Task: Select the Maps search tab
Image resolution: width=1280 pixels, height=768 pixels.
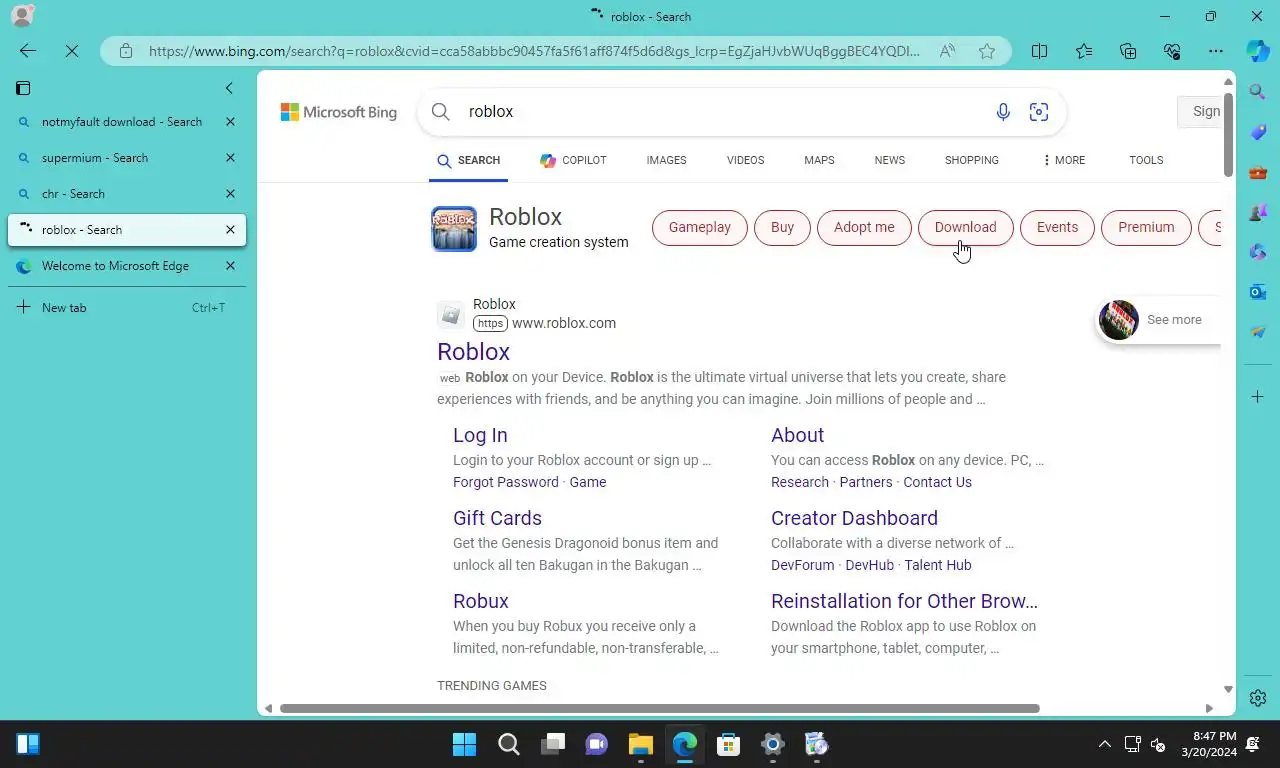Action: (x=819, y=160)
